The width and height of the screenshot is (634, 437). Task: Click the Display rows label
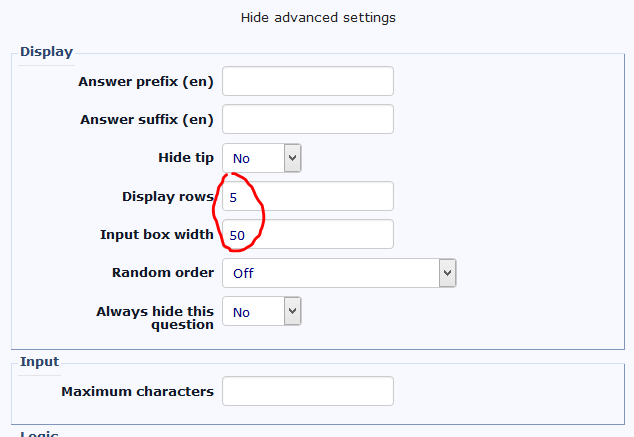point(168,197)
